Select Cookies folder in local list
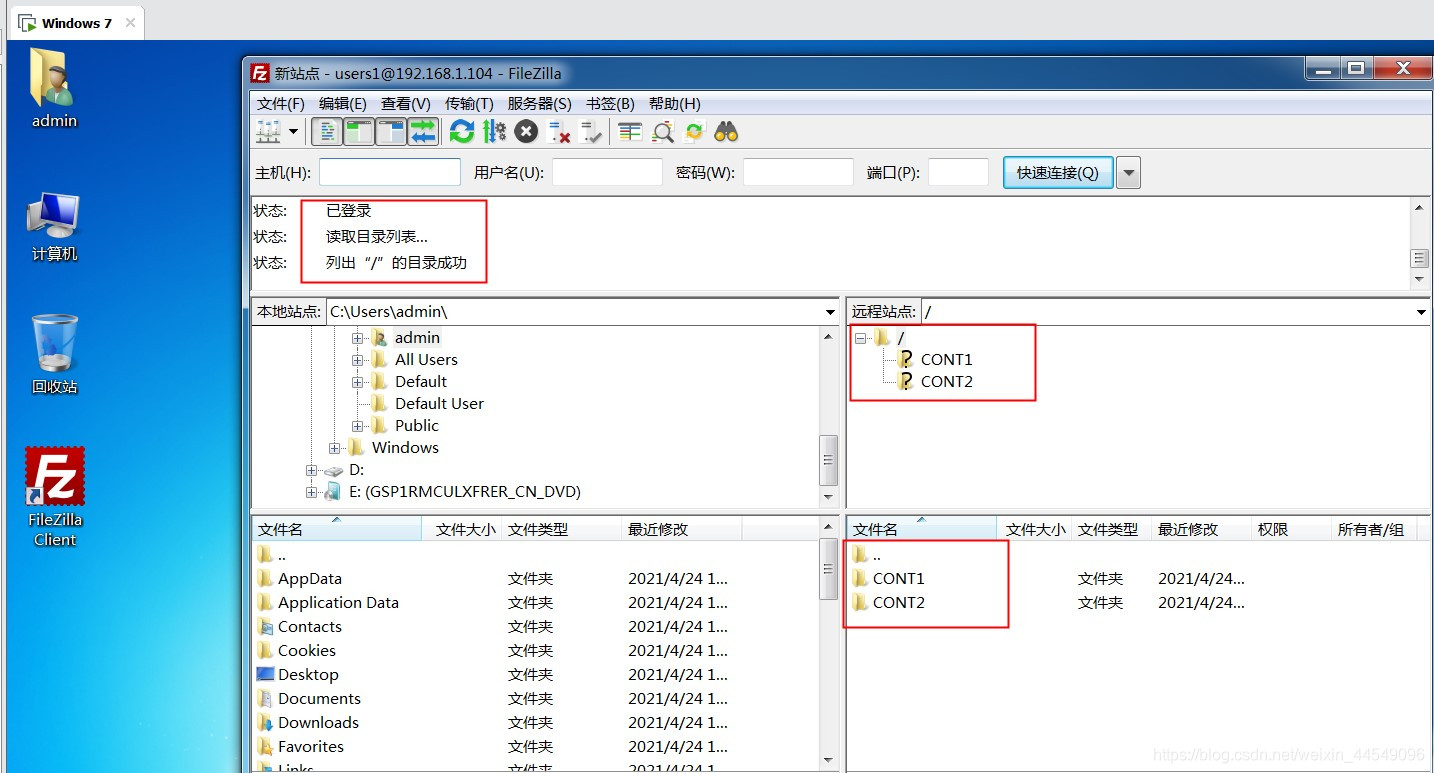This screenshot has height=773, width=1434. tap(307, 651)
